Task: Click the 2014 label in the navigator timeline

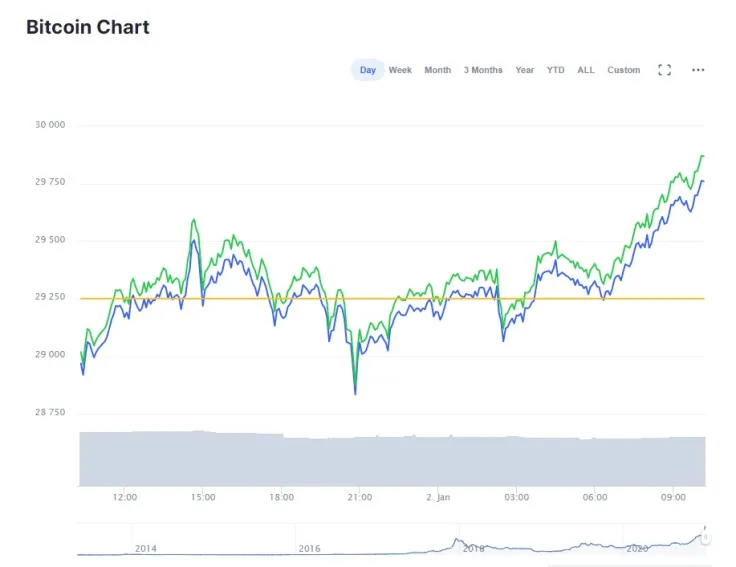Action: [146, 548]
